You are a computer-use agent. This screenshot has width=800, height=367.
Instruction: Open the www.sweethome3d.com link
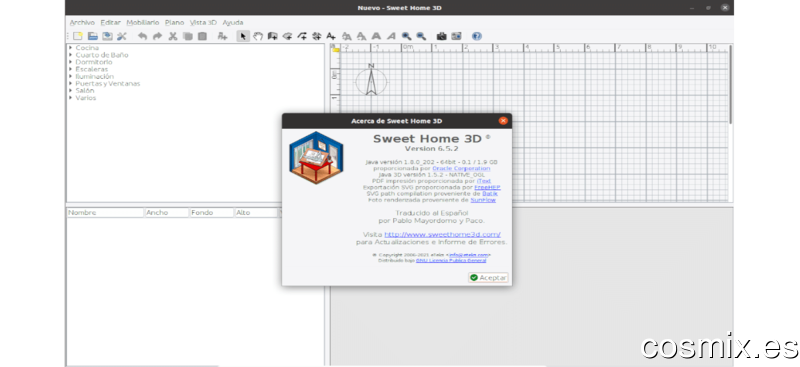[x=442, y=235]
